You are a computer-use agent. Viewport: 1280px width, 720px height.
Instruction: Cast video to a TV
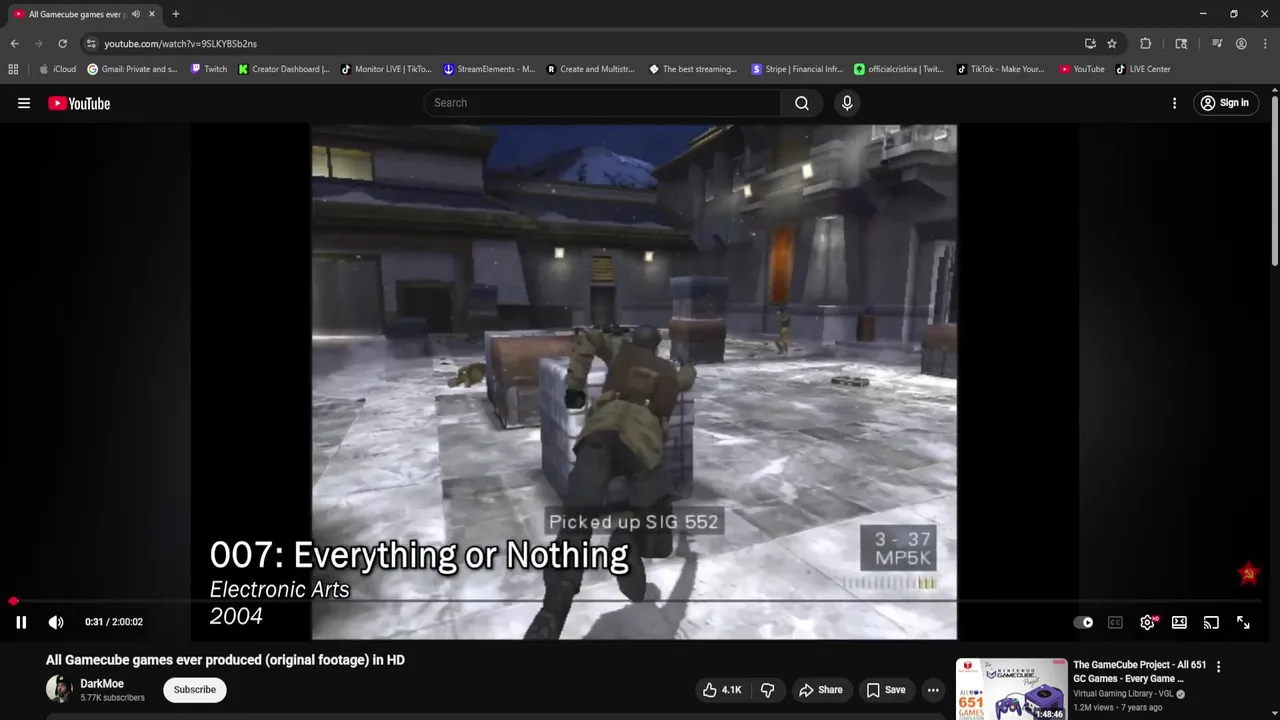[x=1211, y=622]
